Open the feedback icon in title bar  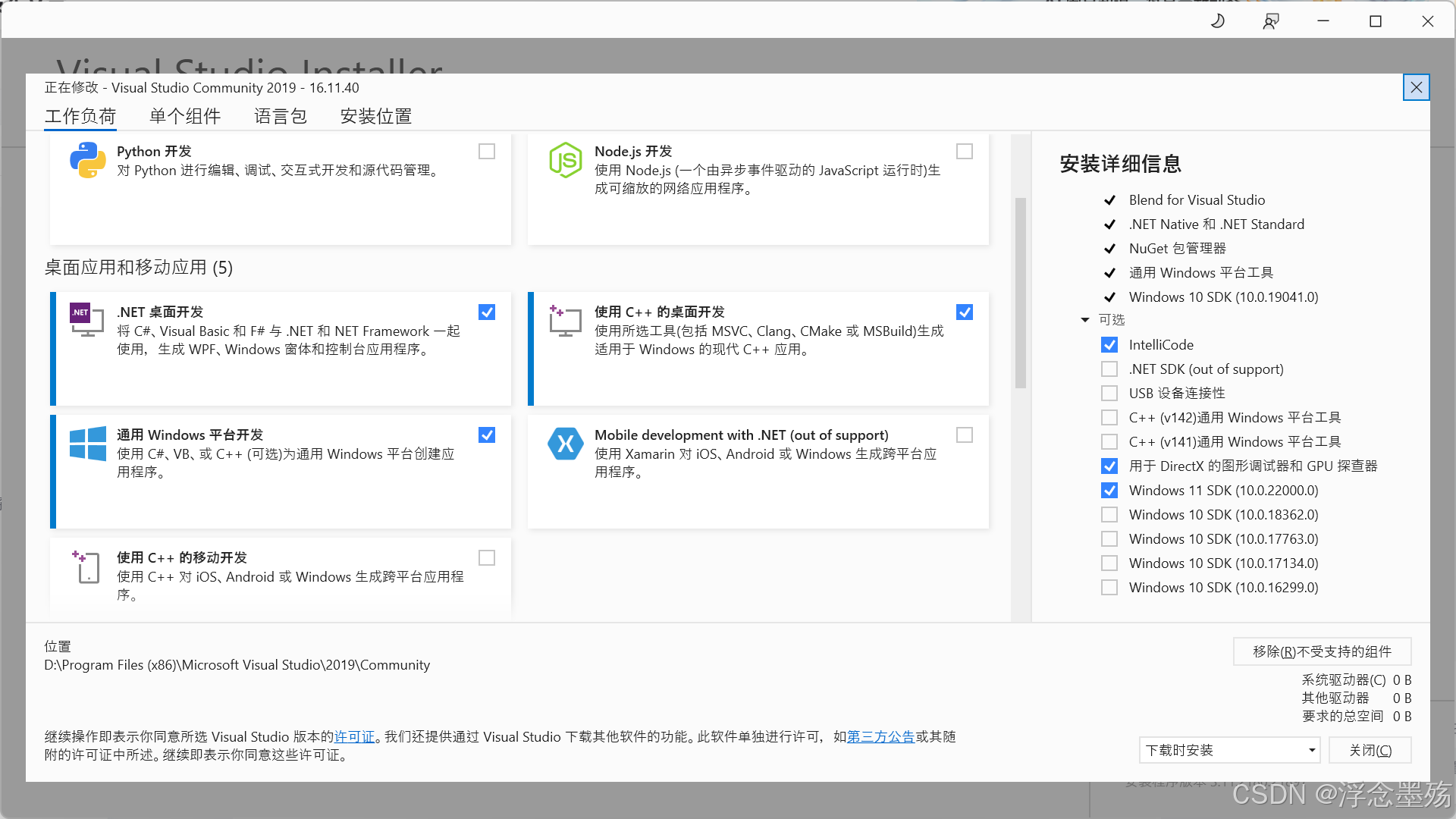point(1271,21)
